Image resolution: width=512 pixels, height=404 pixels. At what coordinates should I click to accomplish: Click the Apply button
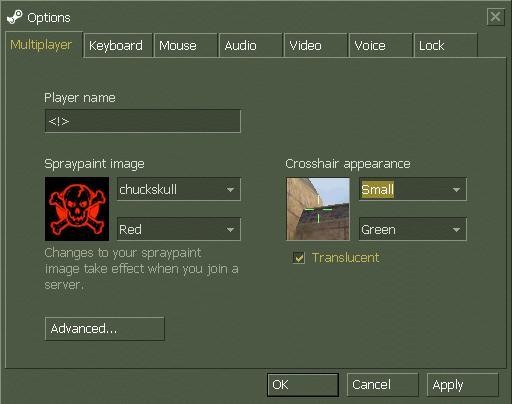(x=463, y=385)
